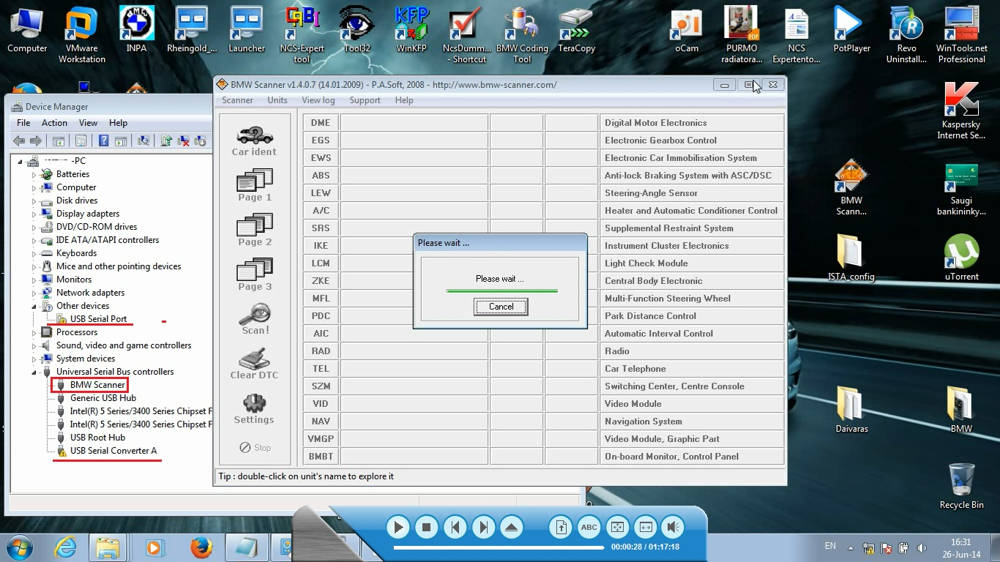Select the BMW Scanner device in the tree

[97, 385]
